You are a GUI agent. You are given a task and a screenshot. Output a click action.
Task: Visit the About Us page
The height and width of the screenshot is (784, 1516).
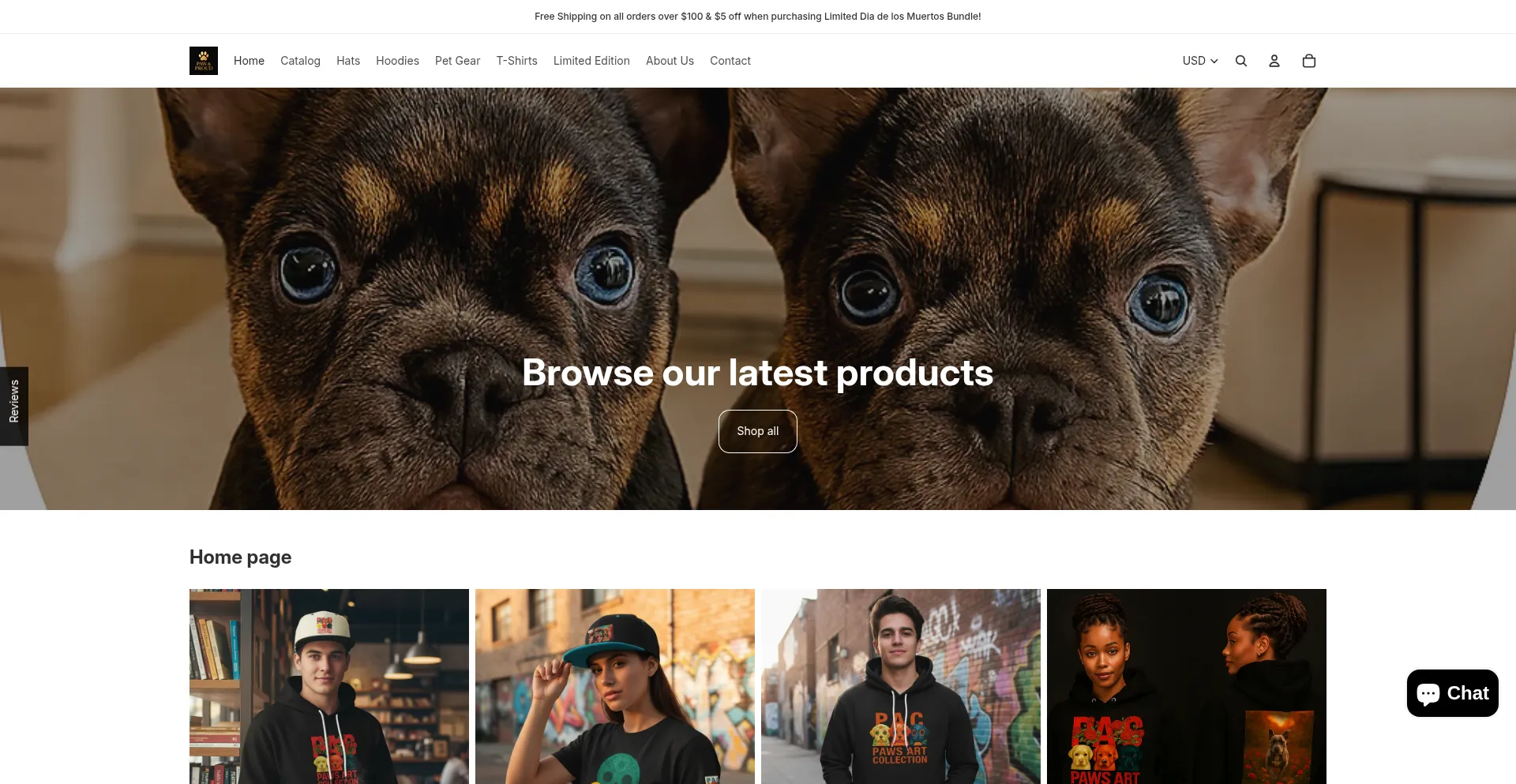(670, 61)
